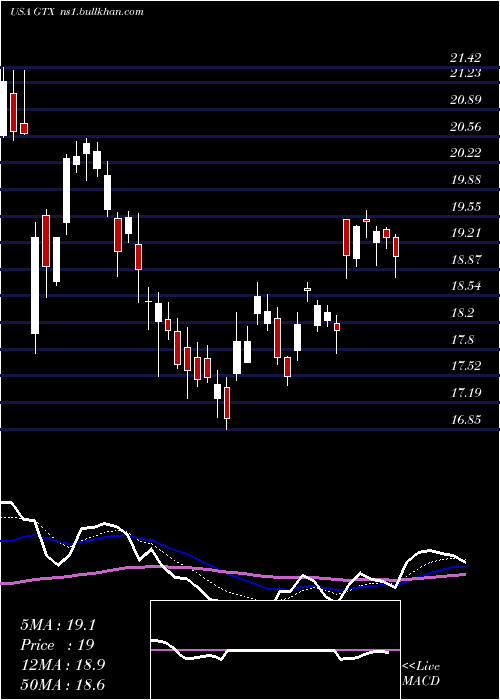Click the last red candlestick on the right
Viewport: 500px width, 700px height.
(x=396, y=247)
